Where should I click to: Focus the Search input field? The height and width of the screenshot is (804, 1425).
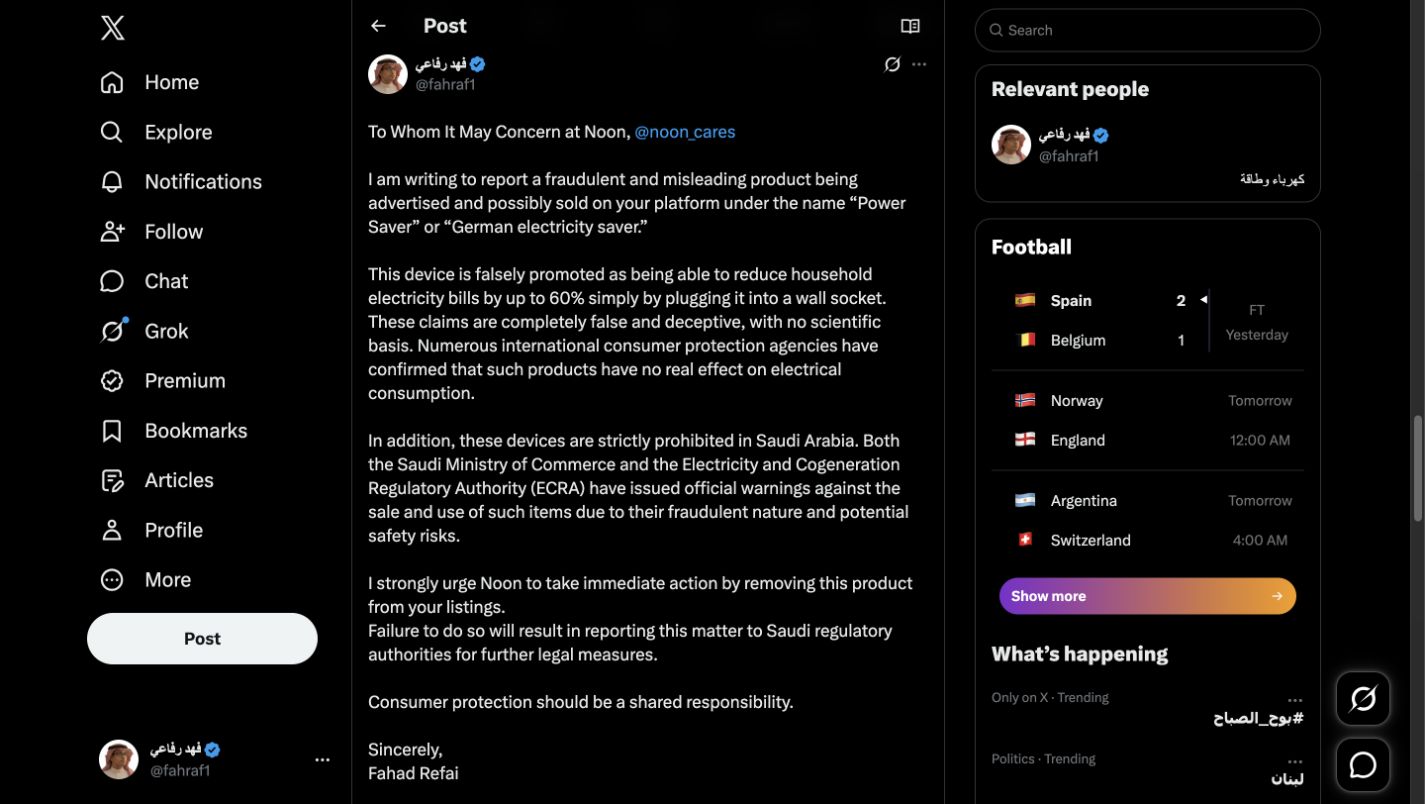click(x=1148, y=30)
